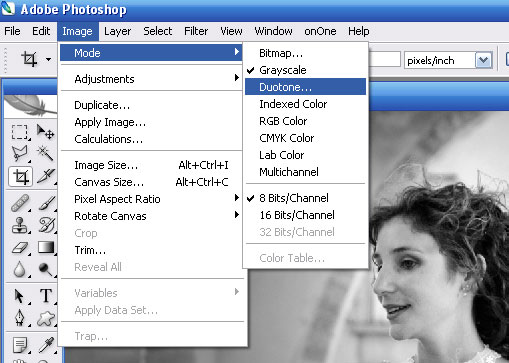Select the Type tool
The width and height of the screenshot is (509, 363).
45,296
